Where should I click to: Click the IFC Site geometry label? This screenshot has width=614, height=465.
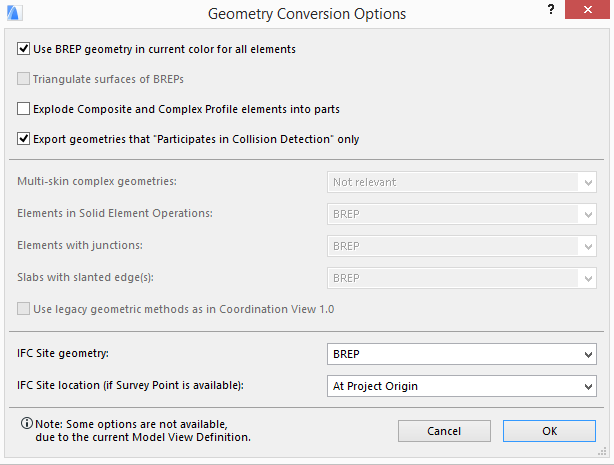tap(62, 354)
